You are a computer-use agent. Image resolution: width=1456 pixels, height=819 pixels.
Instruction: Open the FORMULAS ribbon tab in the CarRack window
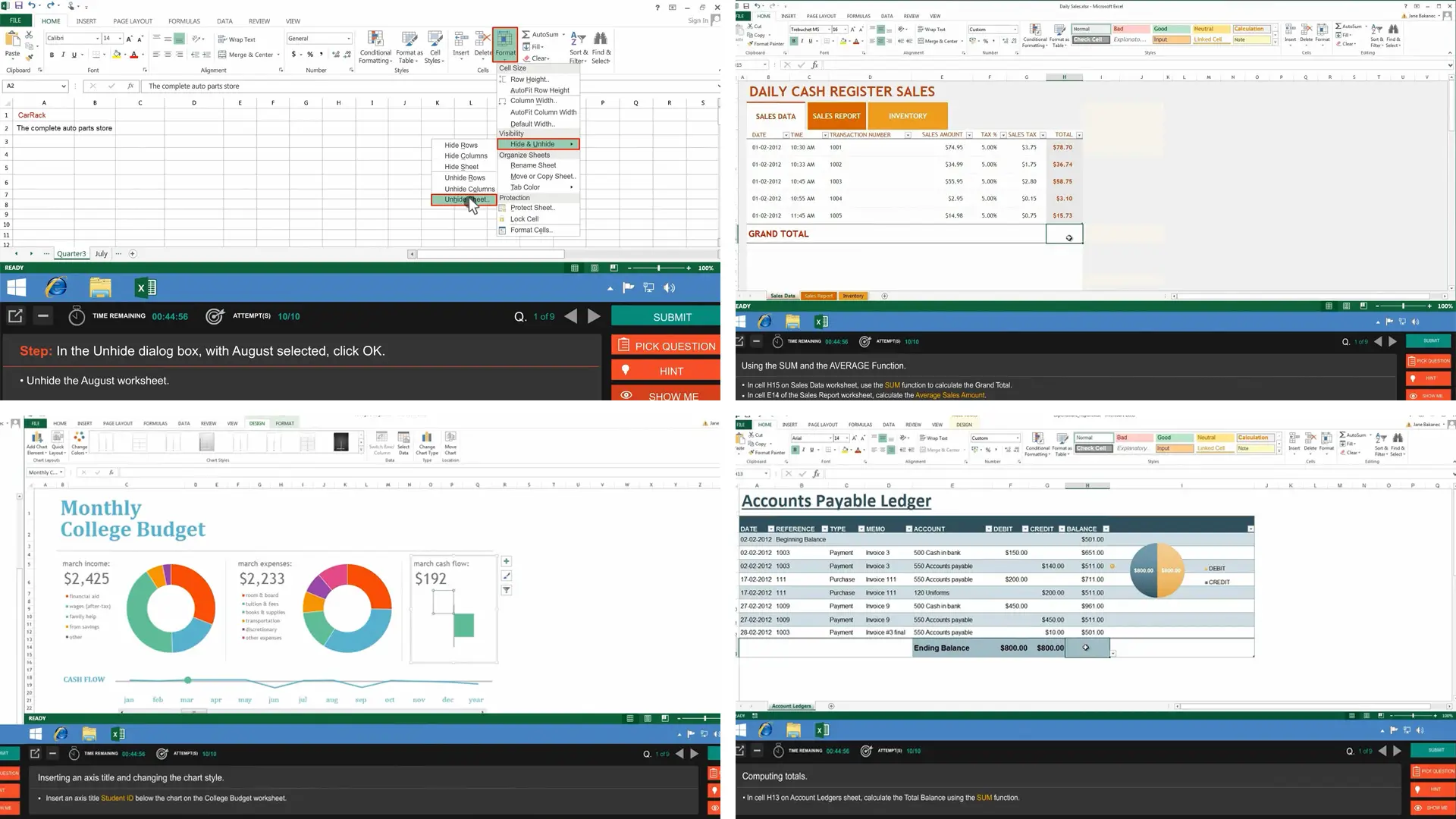point(184,21)
